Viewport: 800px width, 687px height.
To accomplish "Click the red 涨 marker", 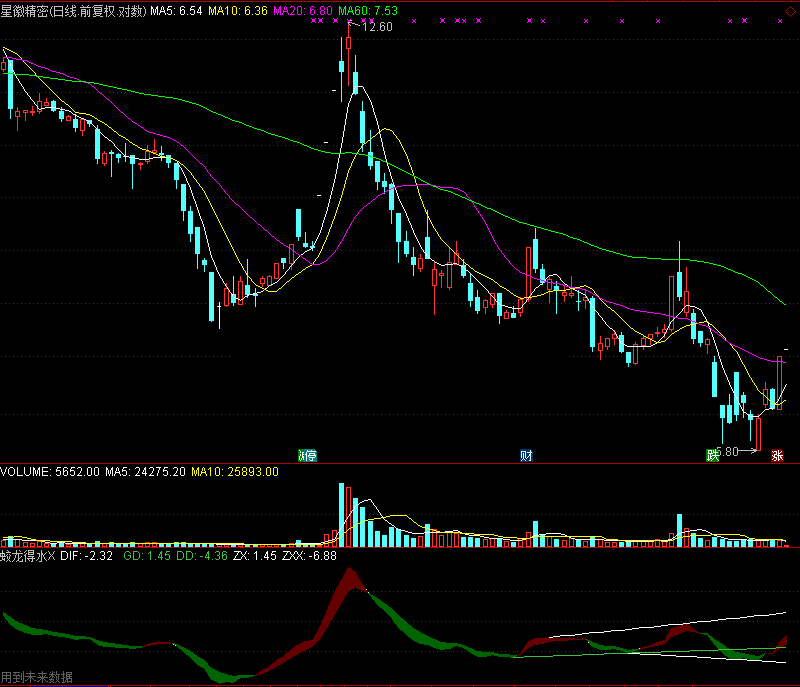I will point(777,455).
